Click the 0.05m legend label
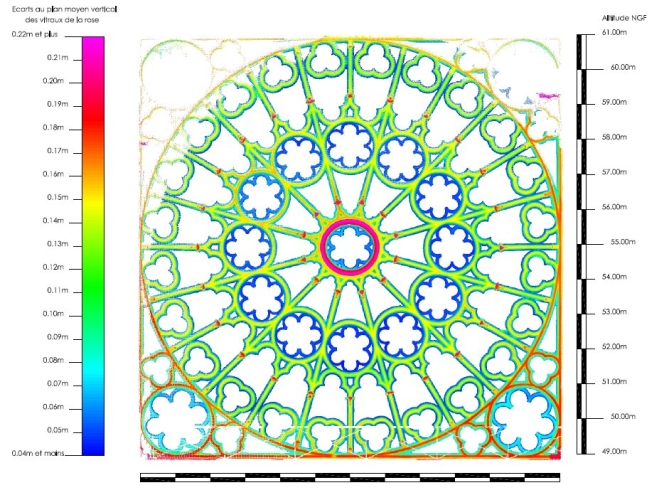The height and width of the screenshot is (490, 650). 58,430
